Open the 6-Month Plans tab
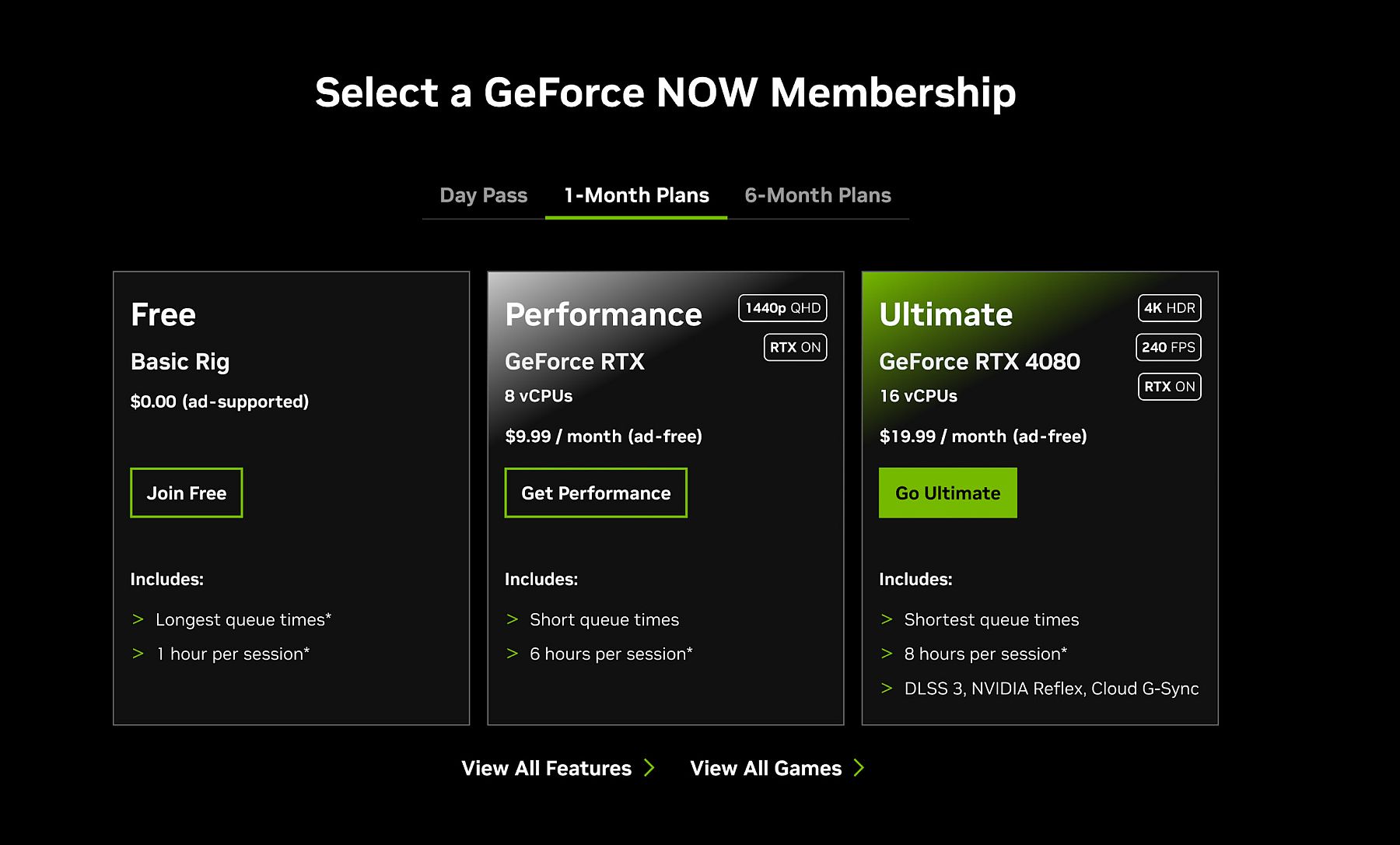The width and height of the screenshot is (1400, 845). 817,195
